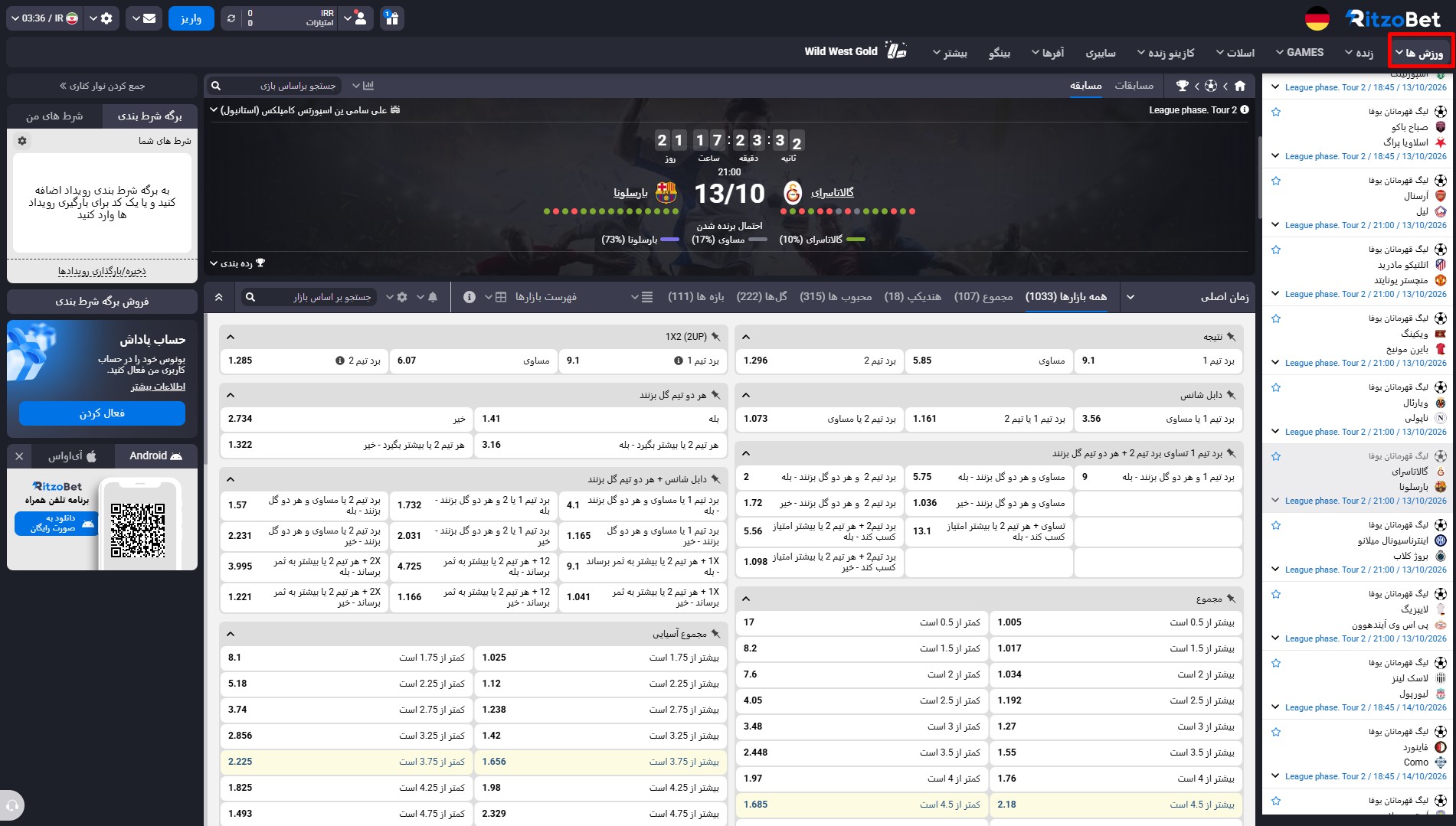This screenshot has height=826, width=1456.
Task: Collapse the نتیجه market section
Action: point(746,337)
